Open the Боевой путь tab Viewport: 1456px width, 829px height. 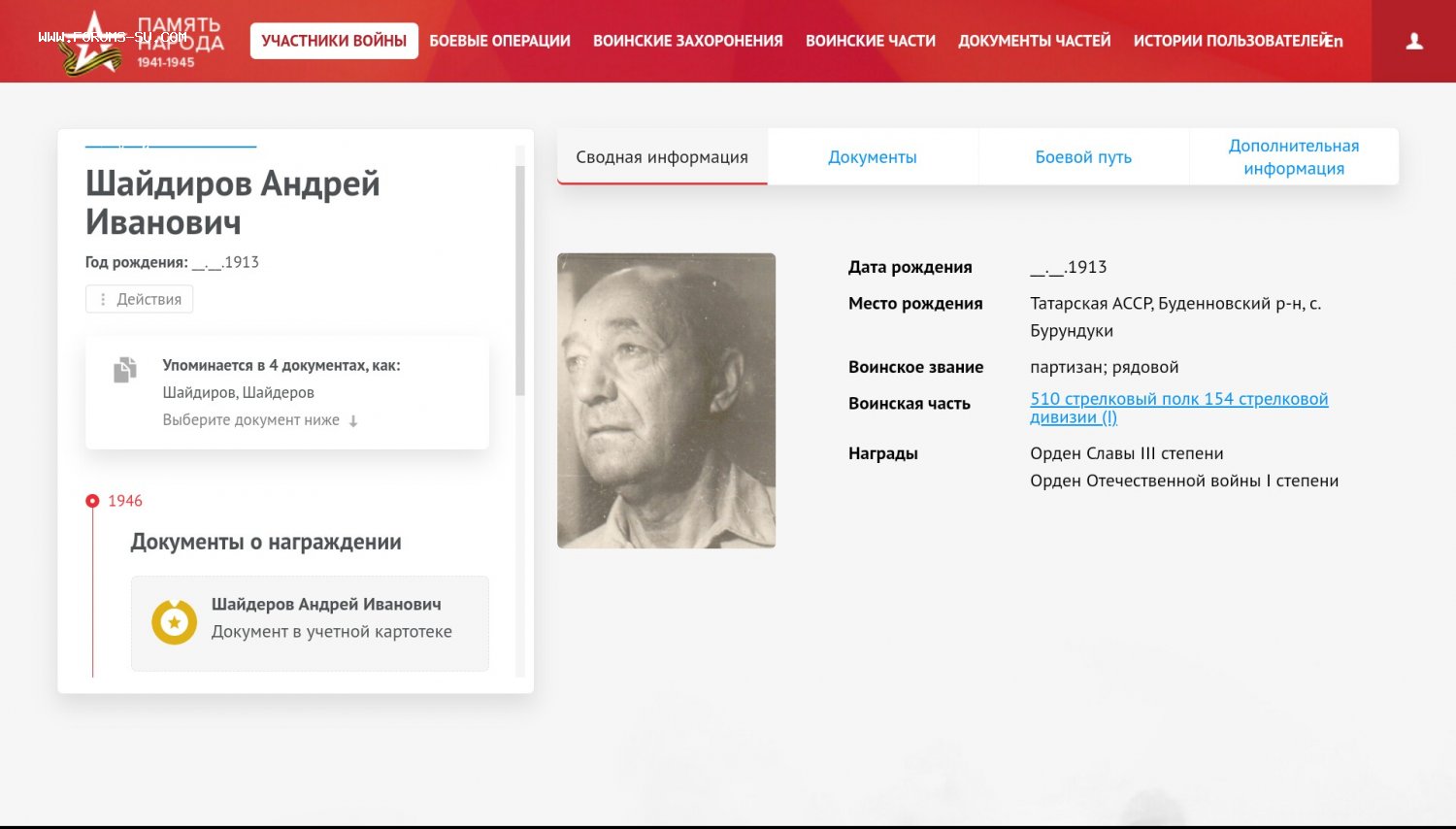tap(1083, 157)
